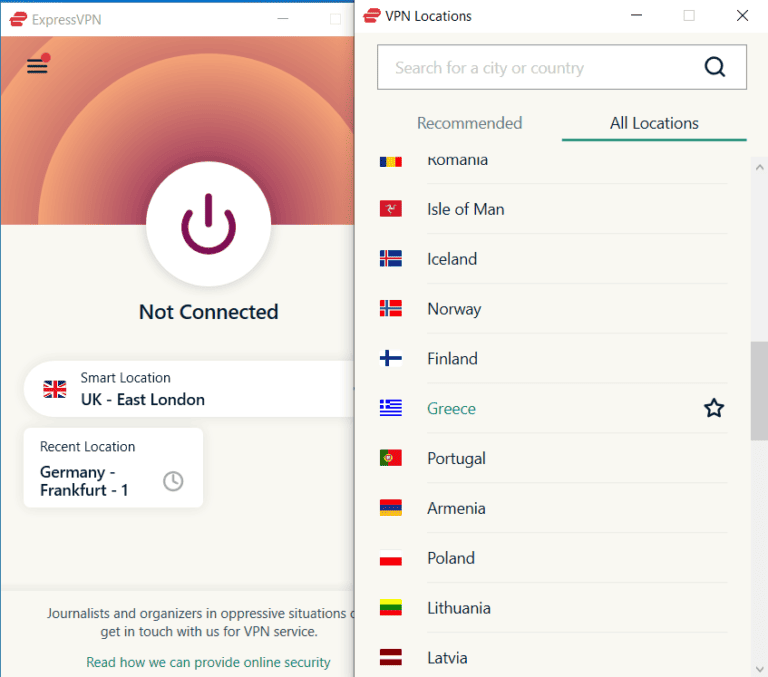Select Armenia location

tap(553, 508)
